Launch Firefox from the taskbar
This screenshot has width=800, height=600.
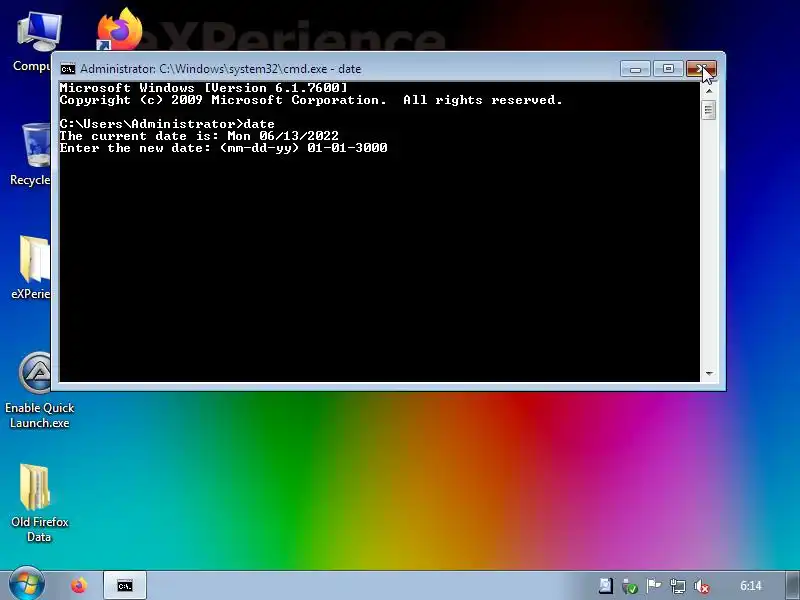coord(79,585)
